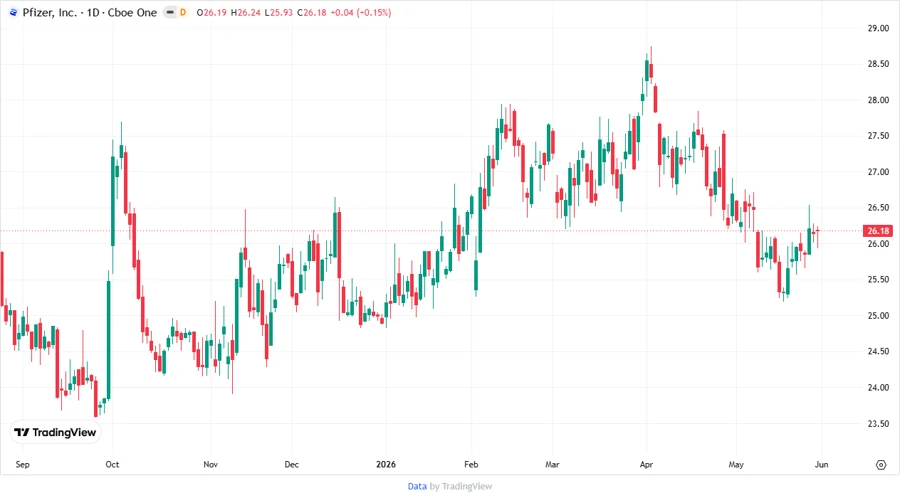Screen dimensions: 900x498
Task: Click the 27.00 price axis label
Action: [x=878, y=172]
